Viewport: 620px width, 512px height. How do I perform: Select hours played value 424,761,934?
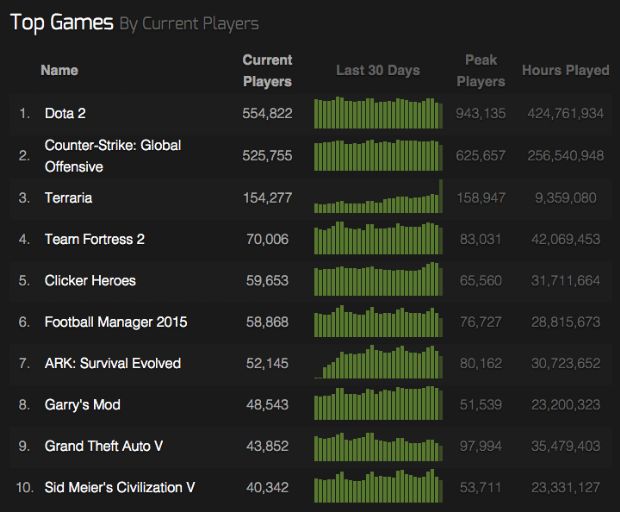click(x=565, y=113)
